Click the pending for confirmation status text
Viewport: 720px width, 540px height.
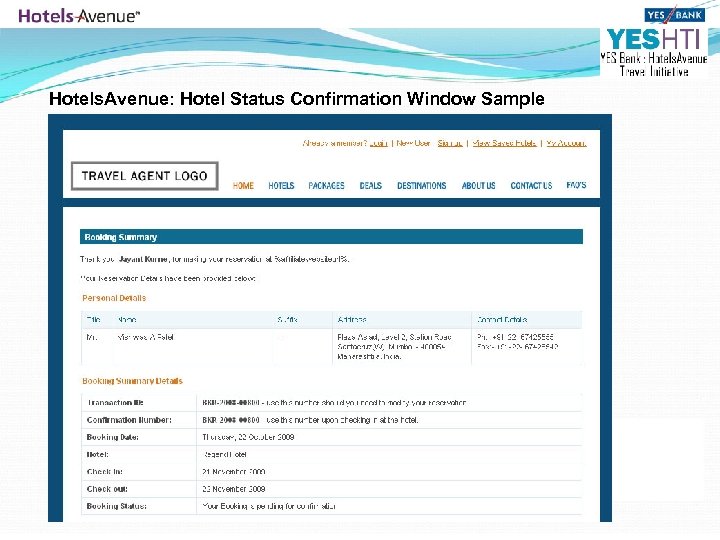point(269,506)
